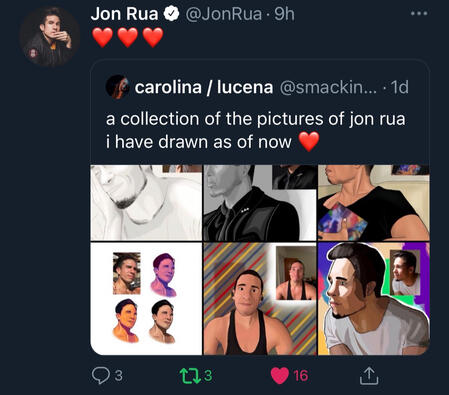The width and height of the screenshot is (449, 395).
Task: Open the reply comment bubble icon
Action: click(101, 375)
